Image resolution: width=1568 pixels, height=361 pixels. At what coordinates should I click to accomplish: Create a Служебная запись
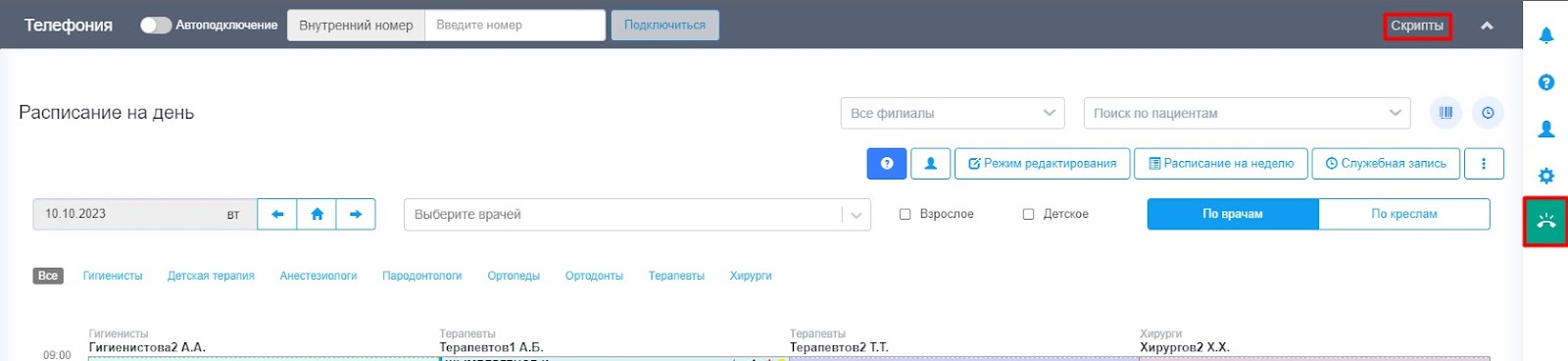1386,164
